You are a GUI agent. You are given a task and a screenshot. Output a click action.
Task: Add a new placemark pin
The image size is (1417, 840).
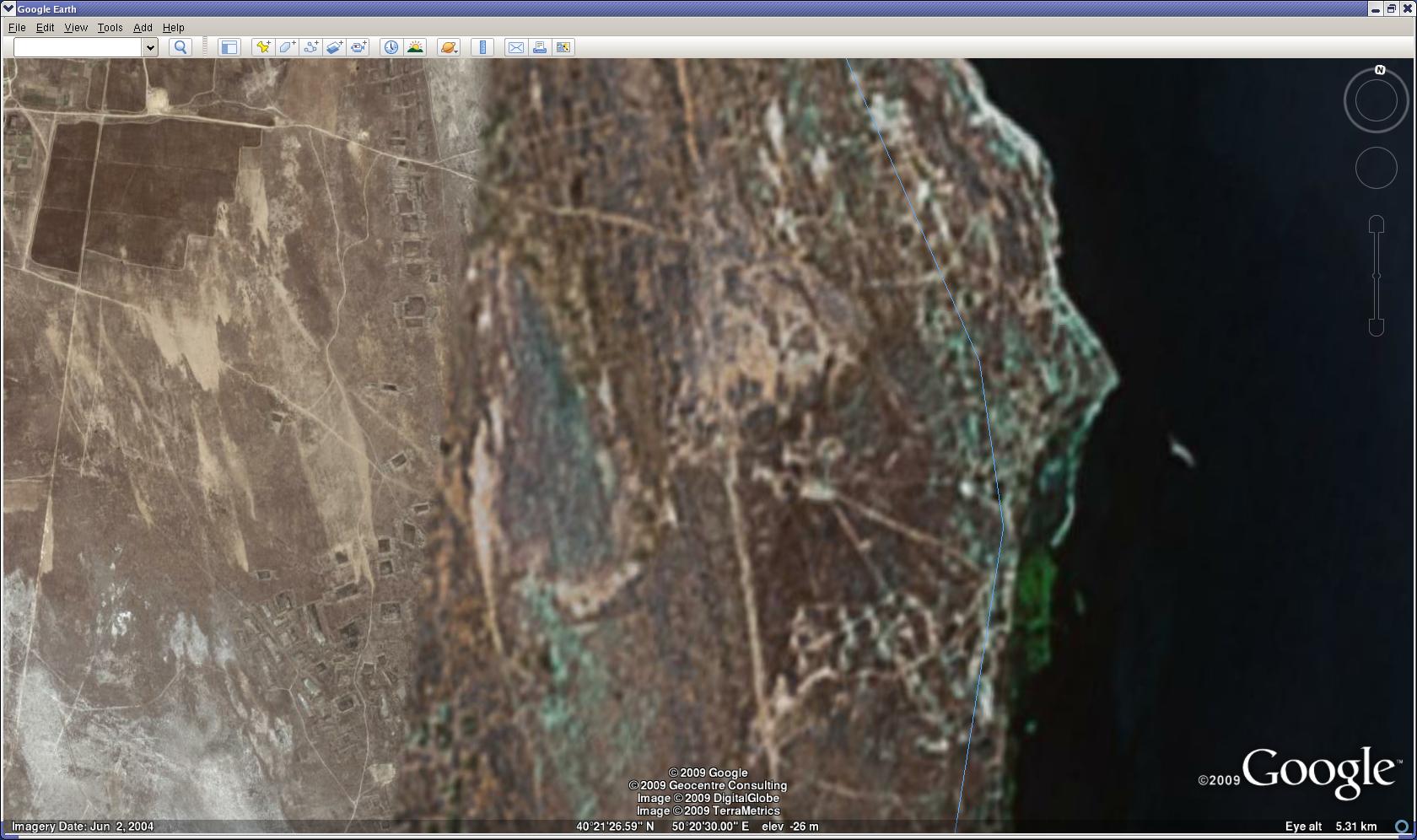pyautogui.click(x=263, y=47)
